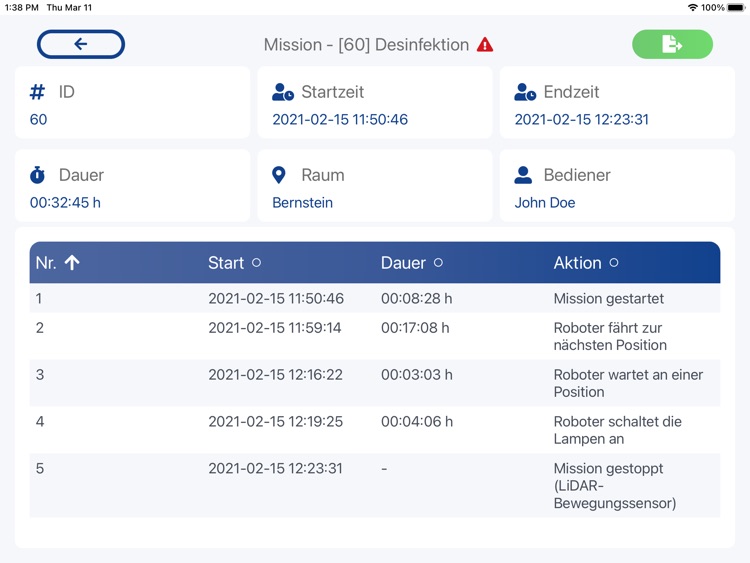
Task: Select 'Roboter wartet an einer Position'
Action: click(x=628, y=383)
